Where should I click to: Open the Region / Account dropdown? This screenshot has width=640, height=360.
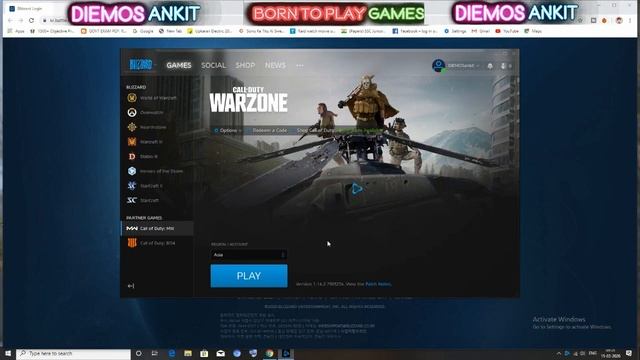click(249, 255)
